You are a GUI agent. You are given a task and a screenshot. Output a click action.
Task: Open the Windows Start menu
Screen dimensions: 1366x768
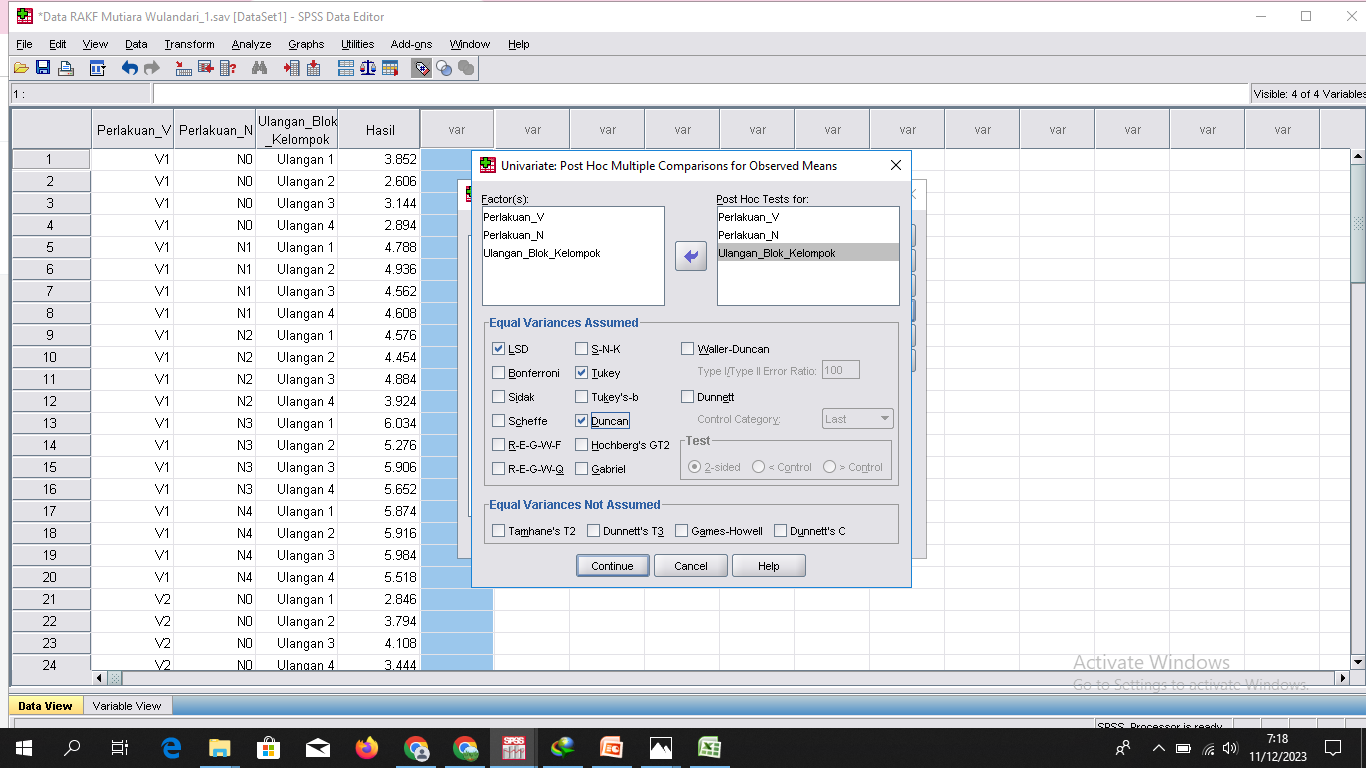24,748
